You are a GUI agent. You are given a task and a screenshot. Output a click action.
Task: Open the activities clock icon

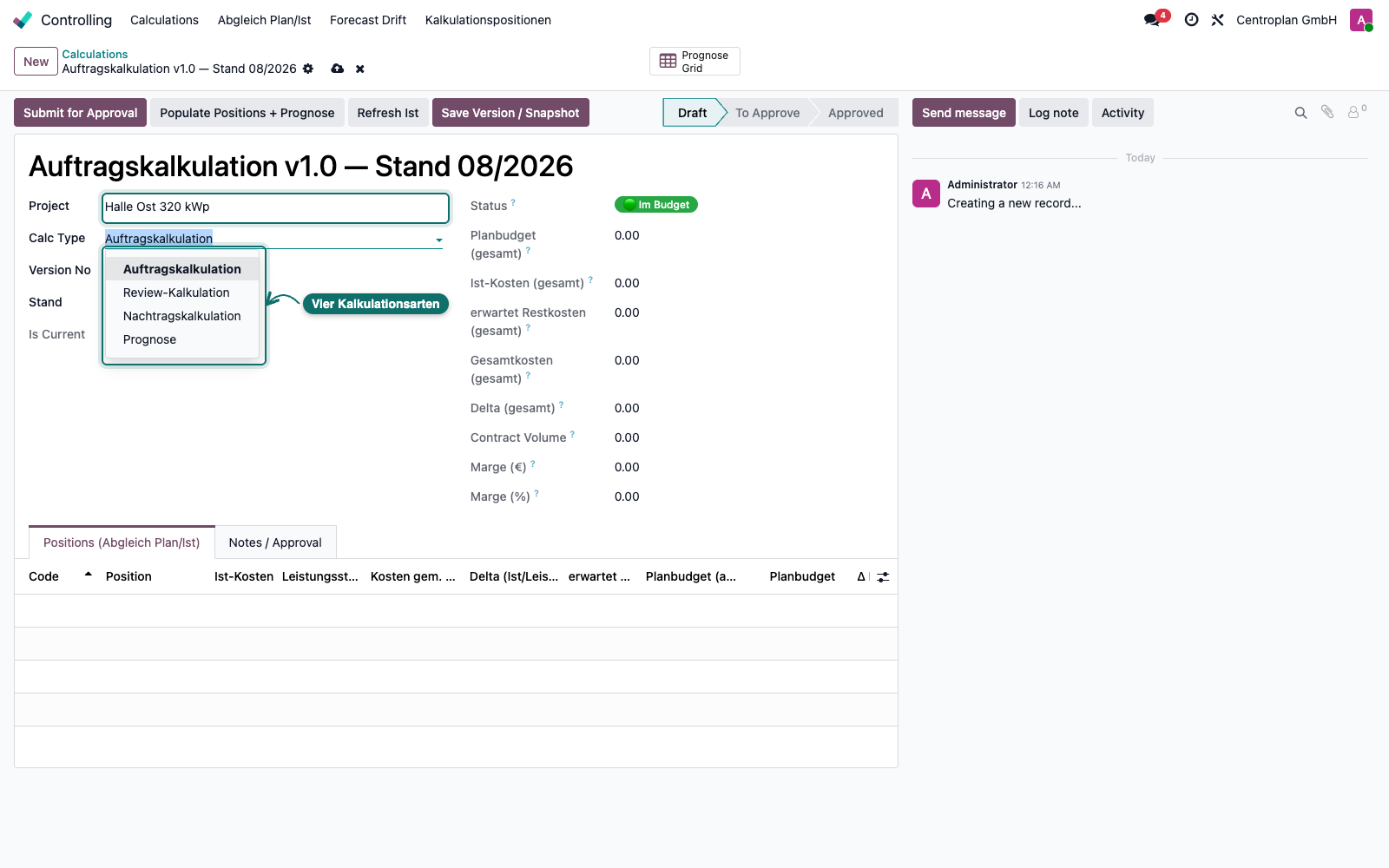[x=1192, y=20]
